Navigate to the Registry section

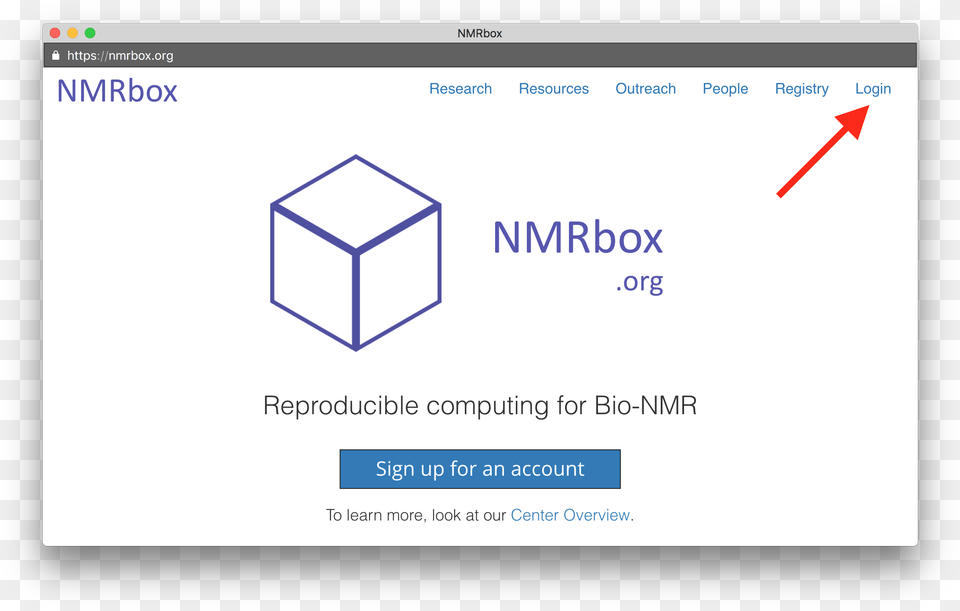(x=801, y=89)
